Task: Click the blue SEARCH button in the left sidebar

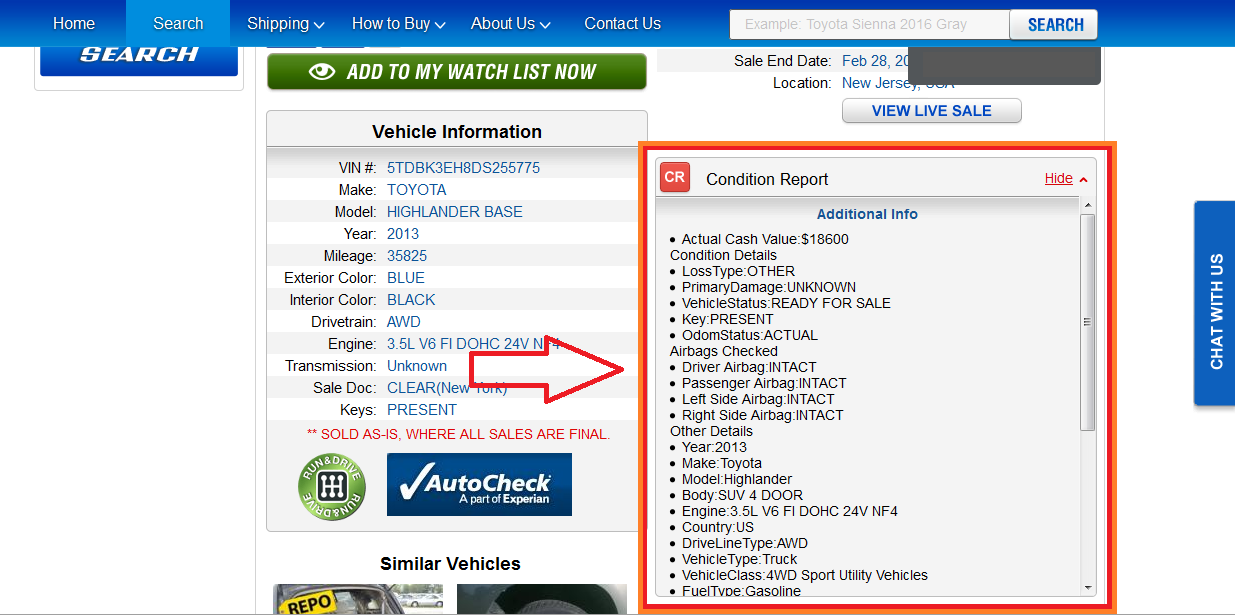Action: point(139,59)
